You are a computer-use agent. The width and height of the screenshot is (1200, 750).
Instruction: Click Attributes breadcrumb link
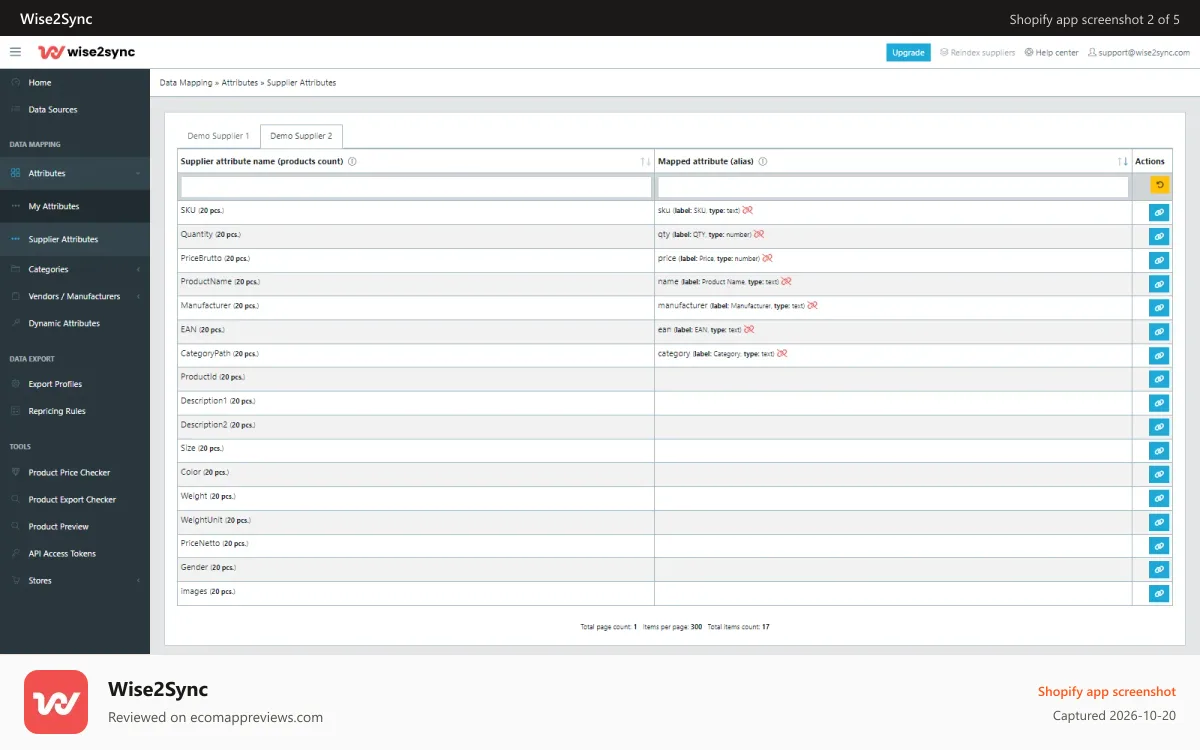coord(240,83)
